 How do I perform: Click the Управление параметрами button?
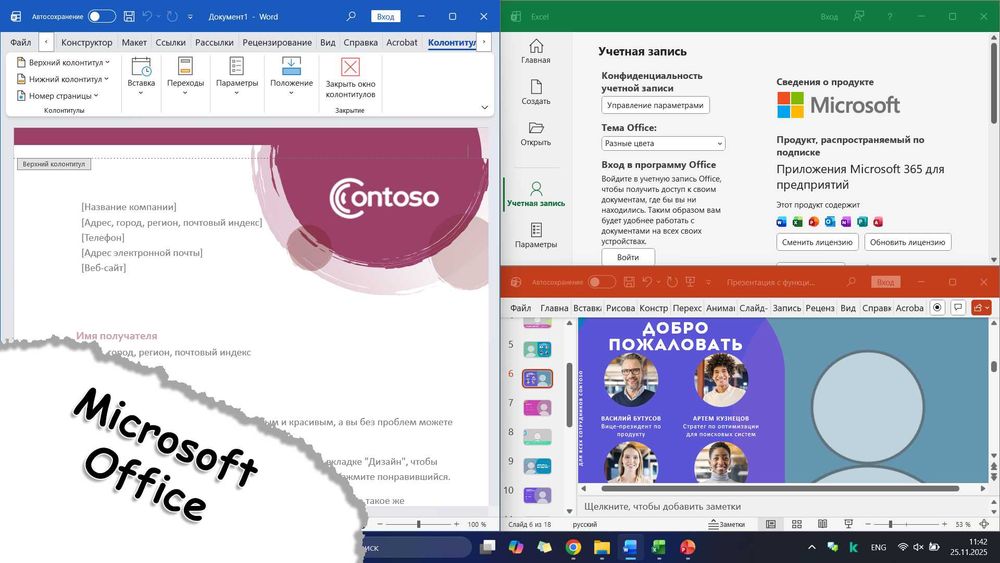click(655, 105)
